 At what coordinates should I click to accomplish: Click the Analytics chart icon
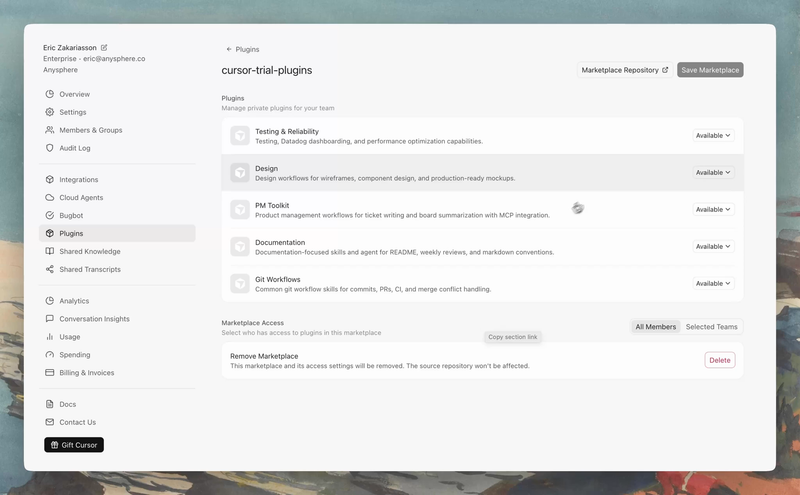49,301
